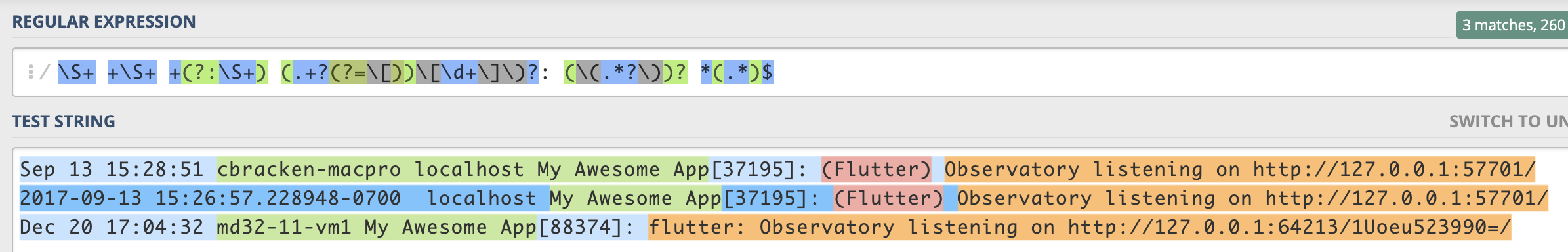
Task: Click the dollar sign anchor at the regex end
Action: tap(768, 72)
